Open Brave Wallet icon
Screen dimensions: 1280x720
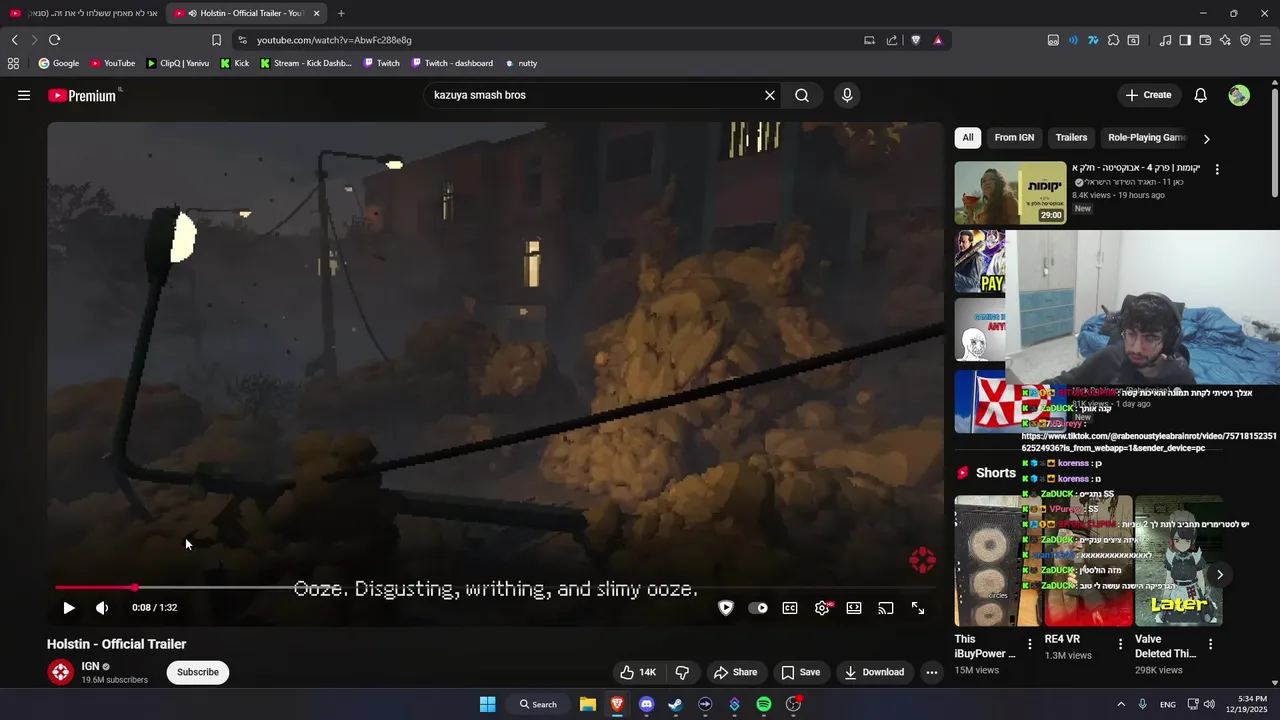1205,40
